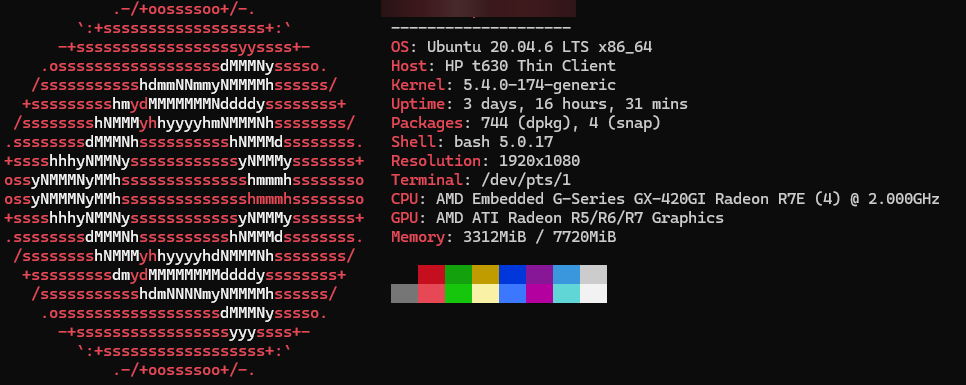Click the bright magenta color swatch
The width and height of the screenshot is (966, 385).
tap(540, 293)
